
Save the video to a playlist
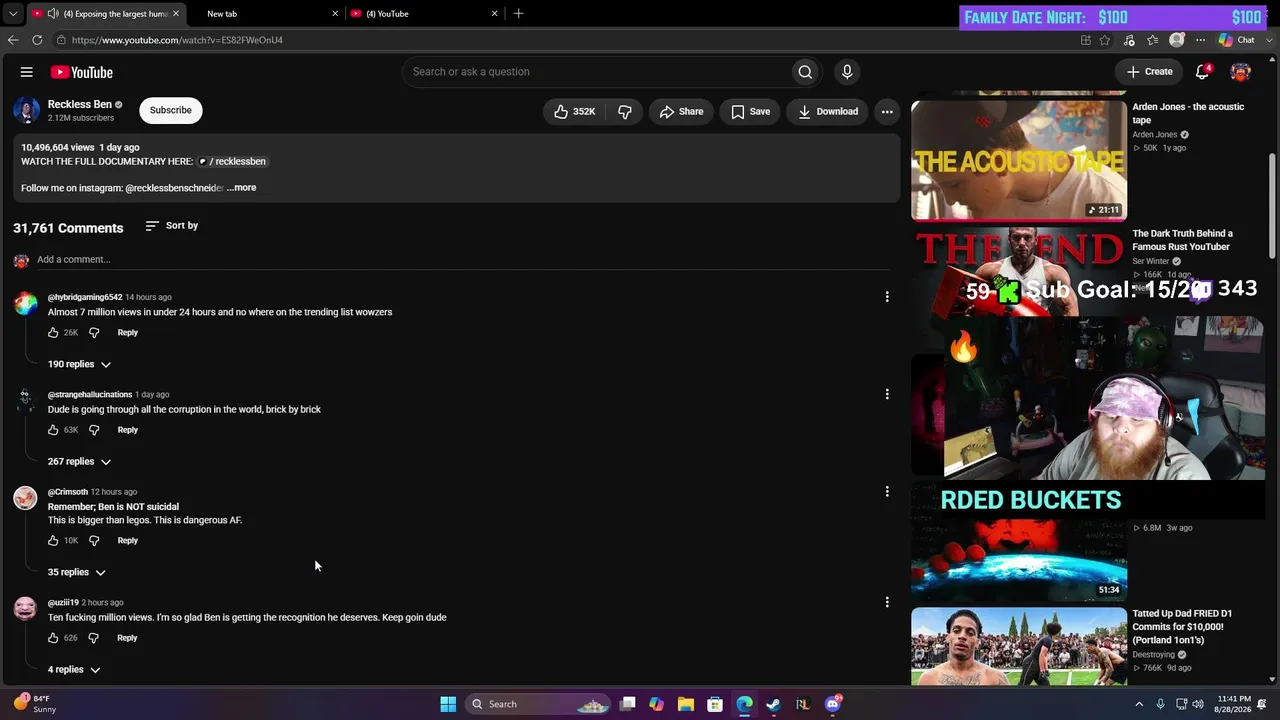[750, 112]
